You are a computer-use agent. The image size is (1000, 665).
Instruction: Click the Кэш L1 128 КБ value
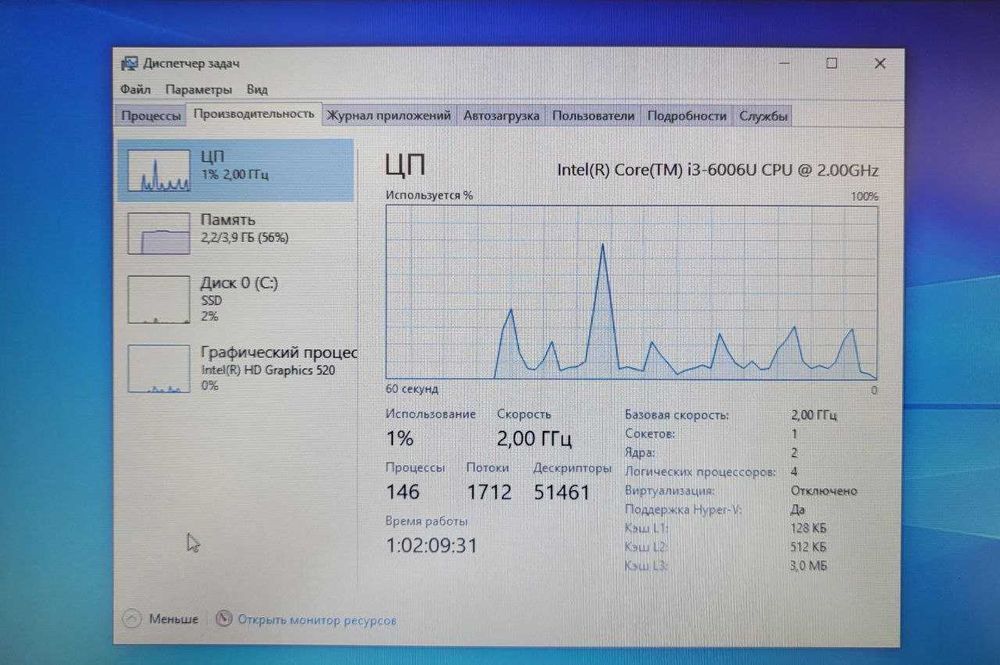pos(808,528)
